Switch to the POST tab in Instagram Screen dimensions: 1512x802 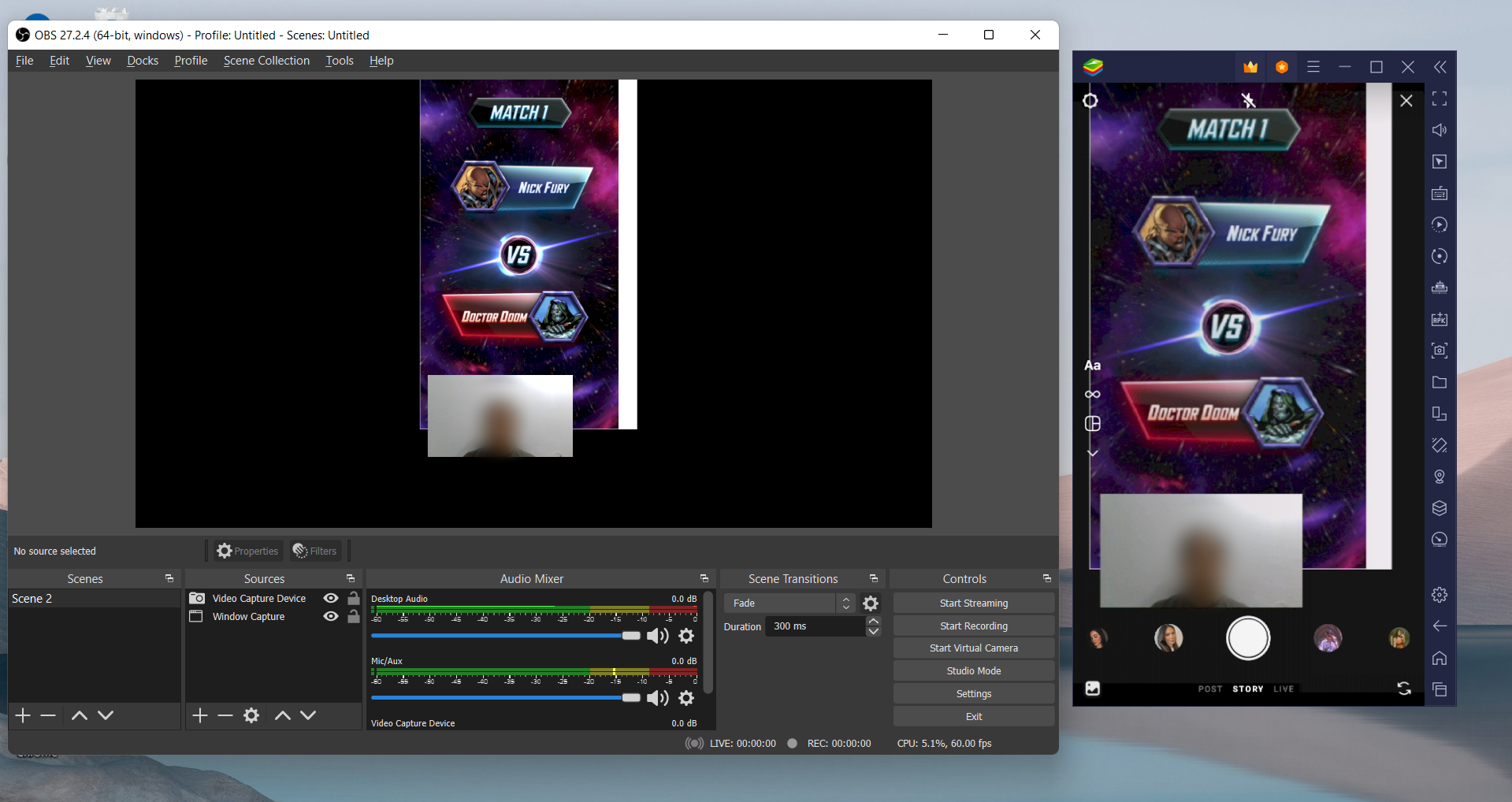point(1209,689)
